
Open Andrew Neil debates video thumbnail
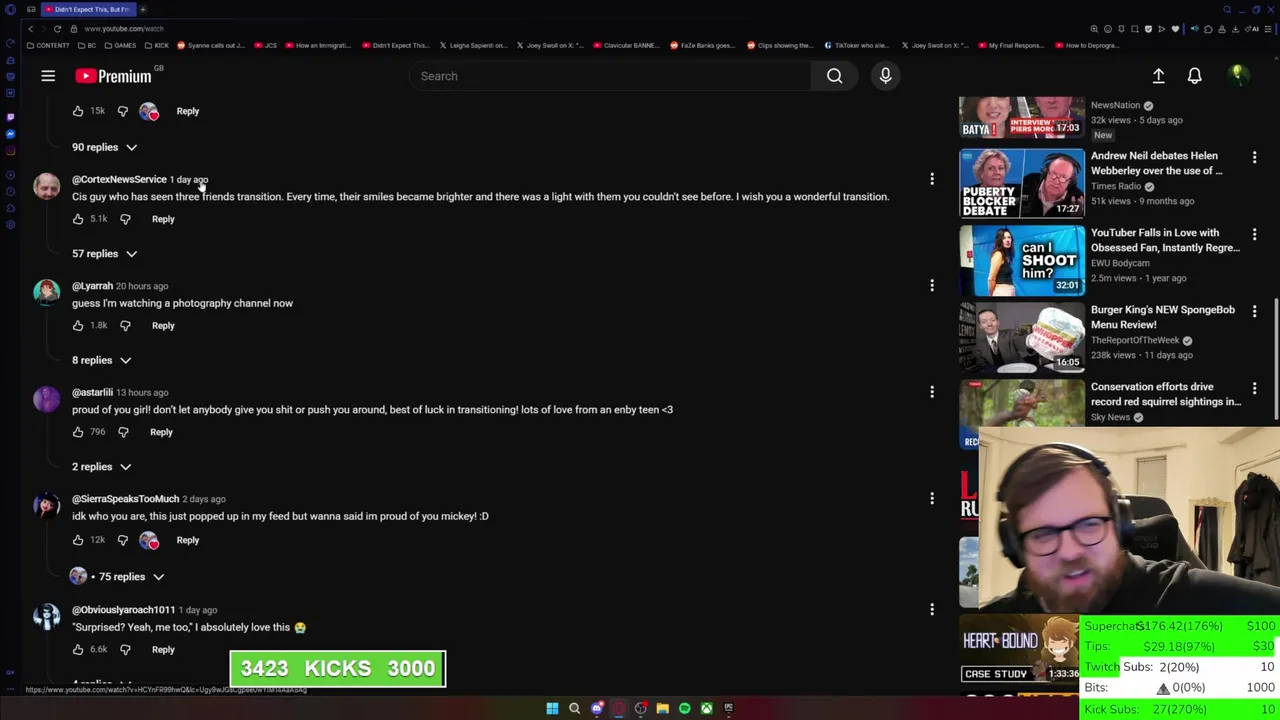(x=1021, y=183)
